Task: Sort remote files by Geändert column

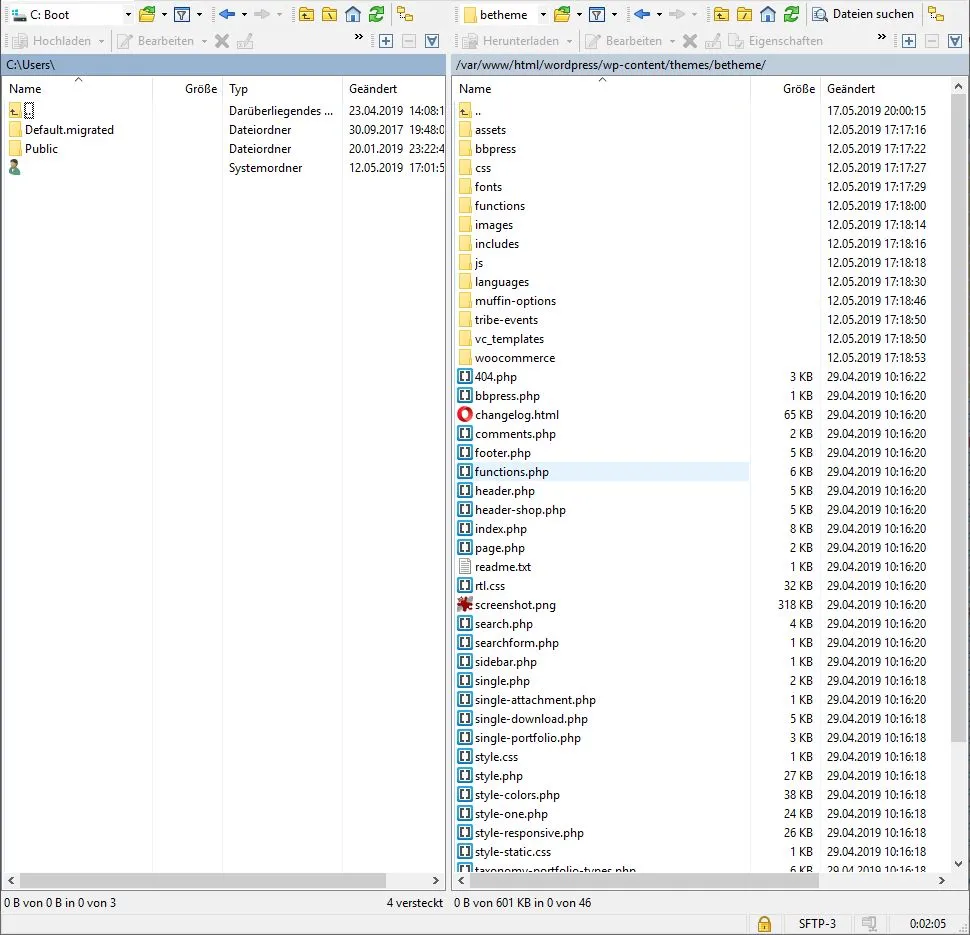Action: [885, 88]
